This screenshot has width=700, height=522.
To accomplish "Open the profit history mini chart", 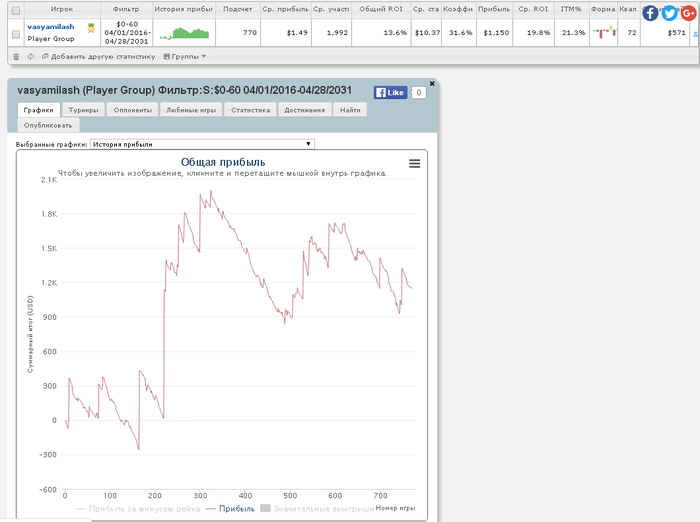I will point(184,33).
